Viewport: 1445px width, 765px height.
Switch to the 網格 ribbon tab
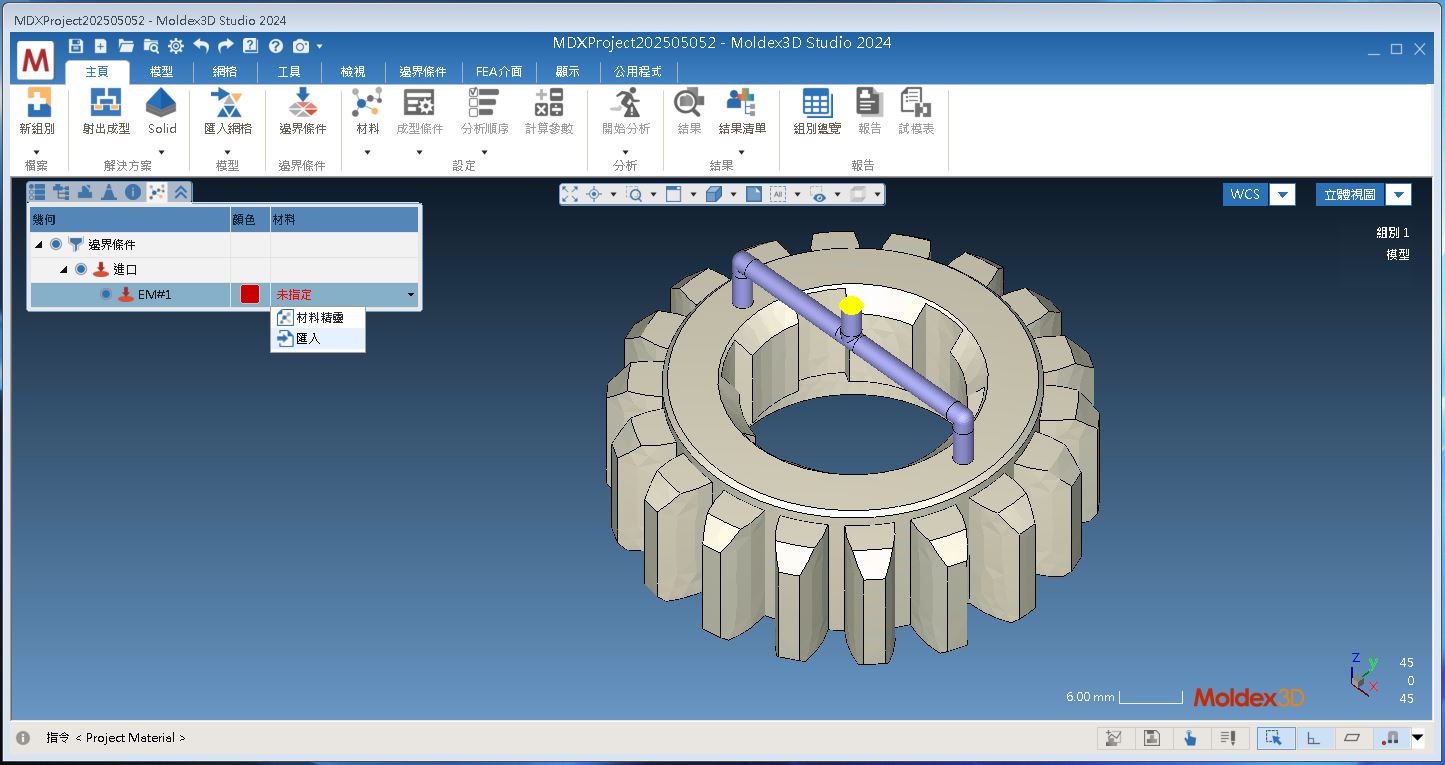tap(225, 72)
